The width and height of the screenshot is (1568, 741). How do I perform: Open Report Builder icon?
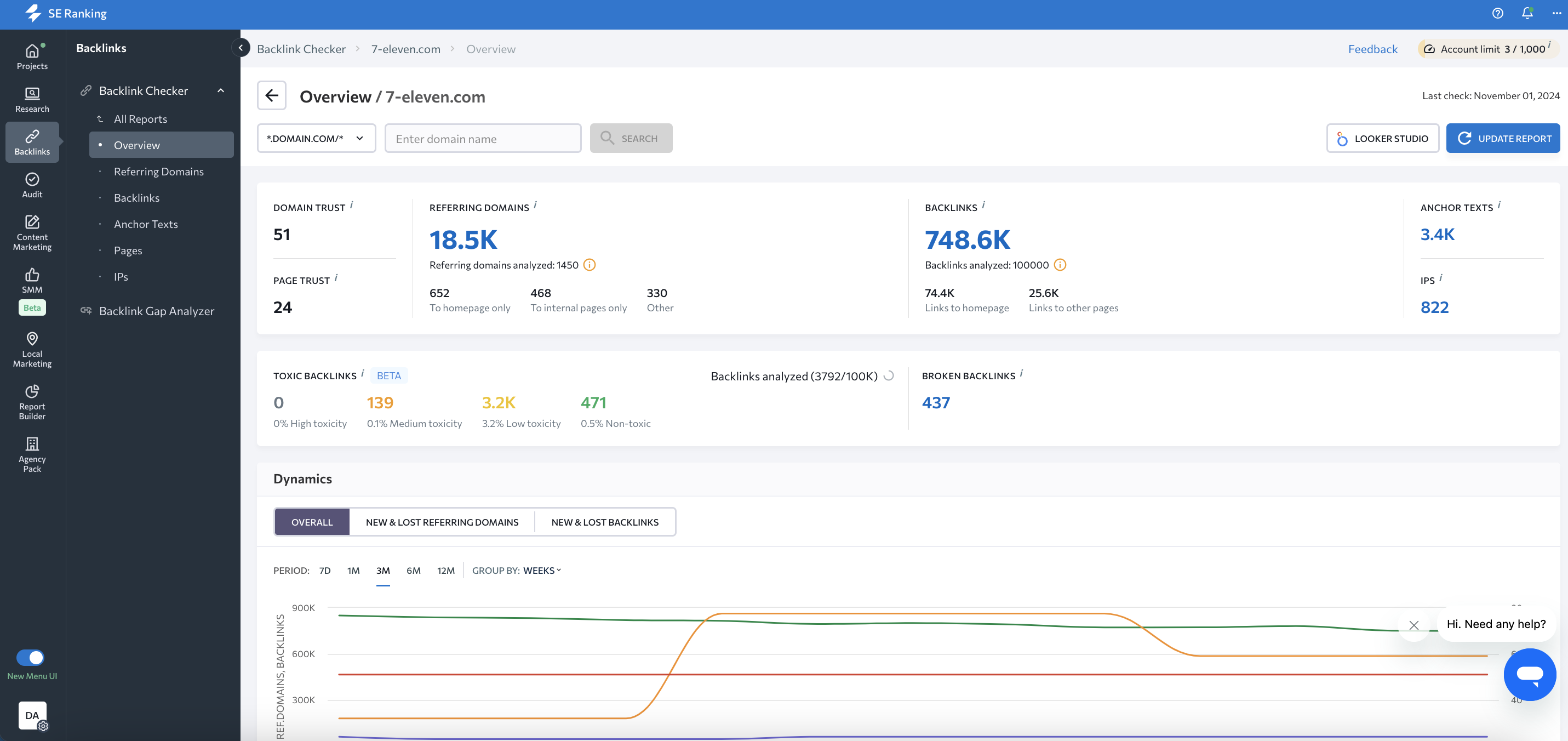pyautogui.click(x=32, y=391)
